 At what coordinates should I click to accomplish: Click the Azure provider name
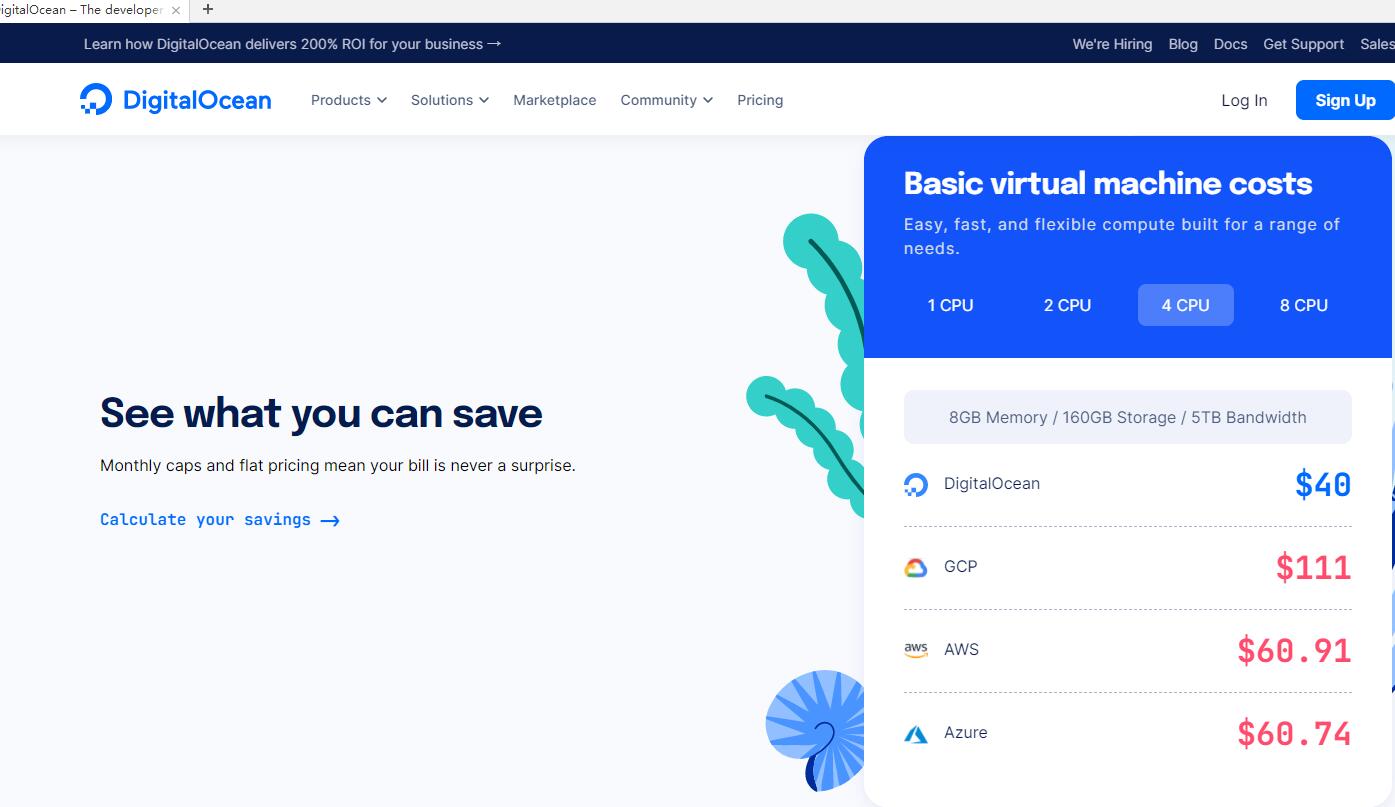[966, 732]
